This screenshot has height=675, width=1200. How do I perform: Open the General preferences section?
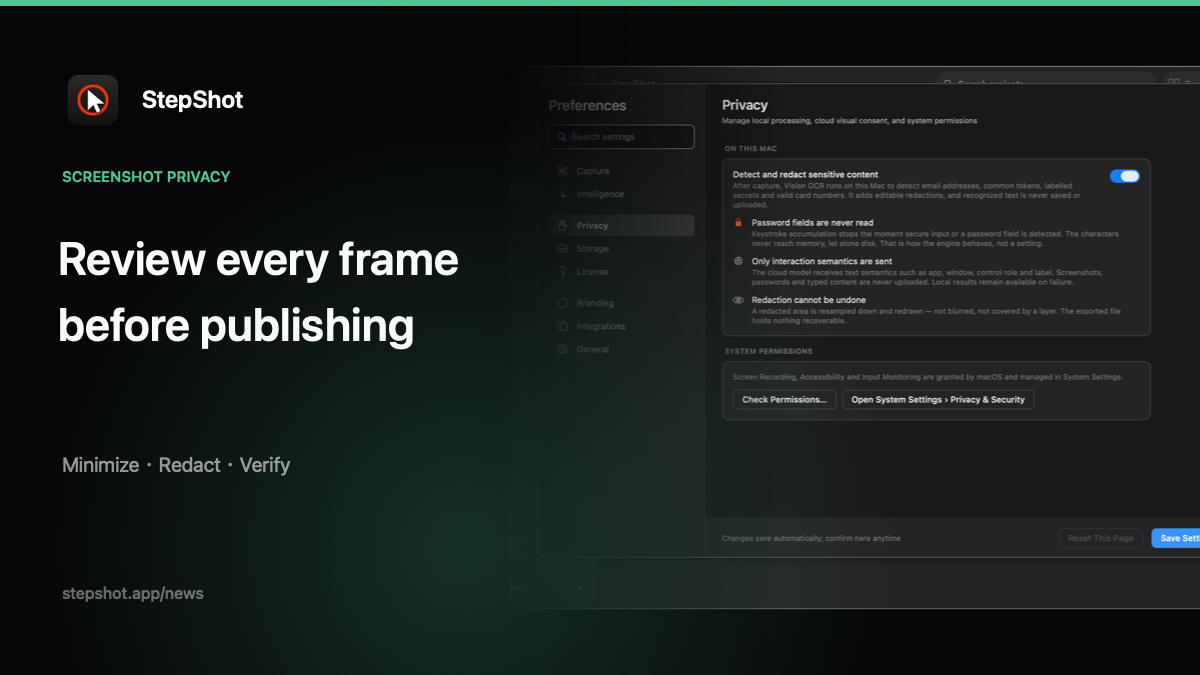click(x=621, y=349)
